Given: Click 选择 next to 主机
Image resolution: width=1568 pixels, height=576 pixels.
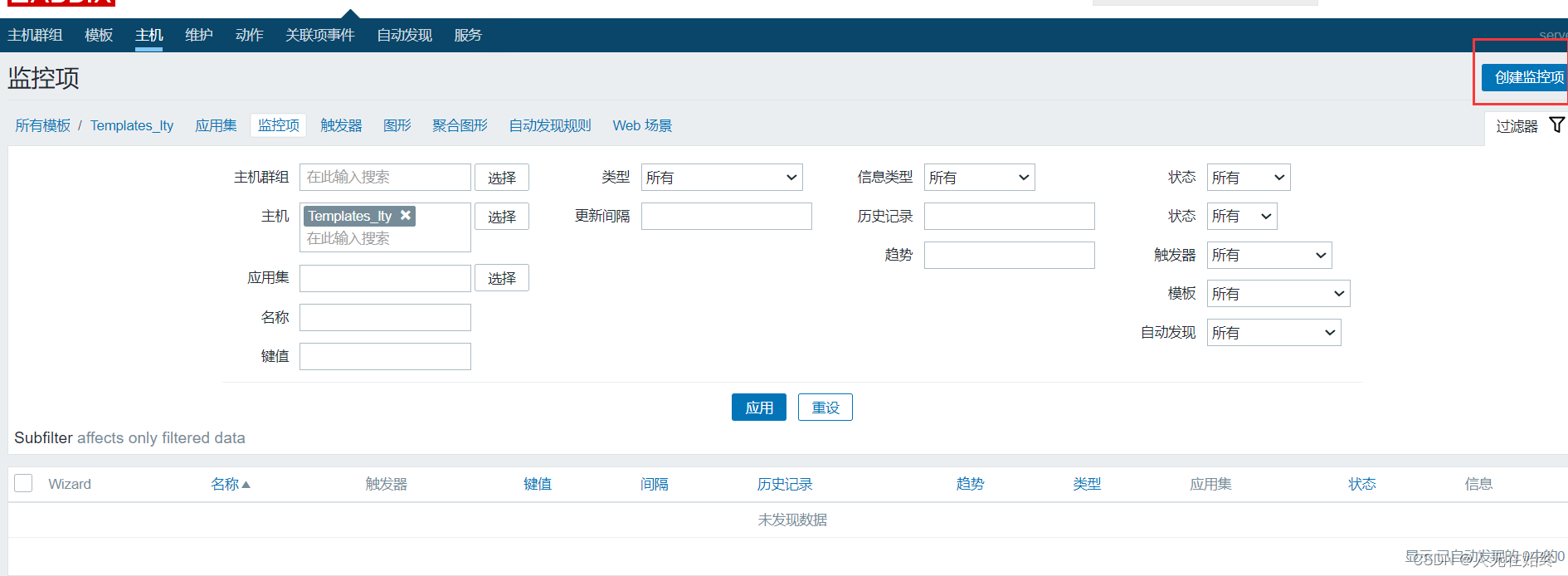Looking at the screenshot, I should [502, 216].
